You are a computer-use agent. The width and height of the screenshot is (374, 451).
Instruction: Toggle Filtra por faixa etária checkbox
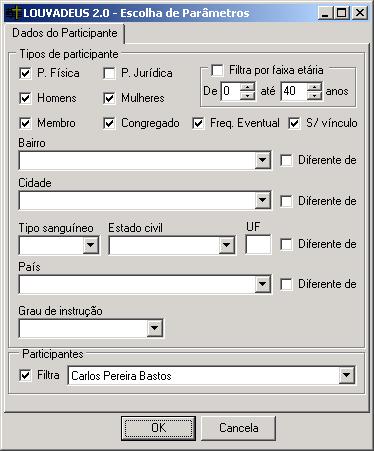tap(217, 71)
